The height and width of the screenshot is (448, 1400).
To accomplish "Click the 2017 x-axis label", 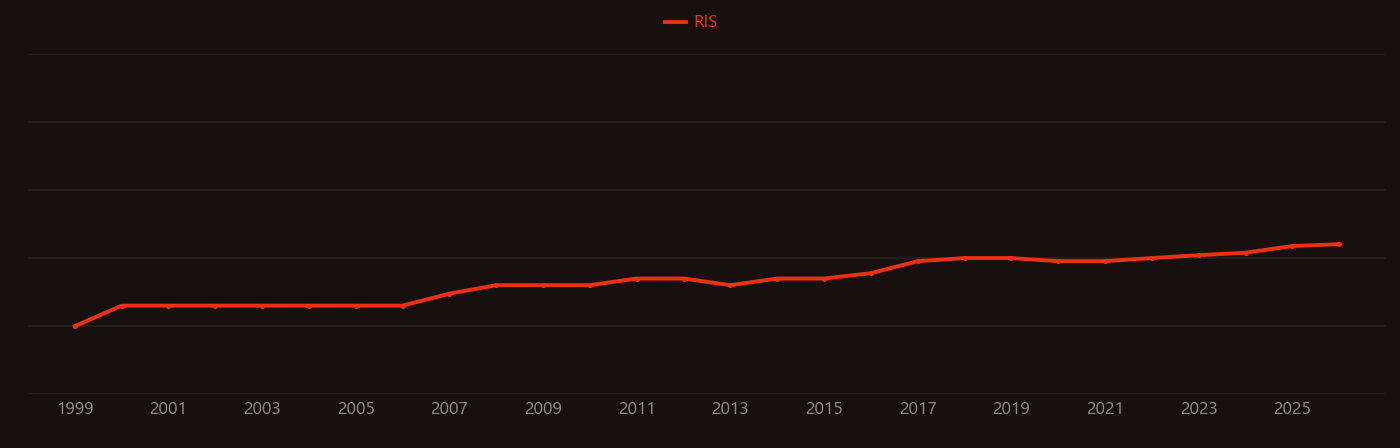I will (918, 409).
